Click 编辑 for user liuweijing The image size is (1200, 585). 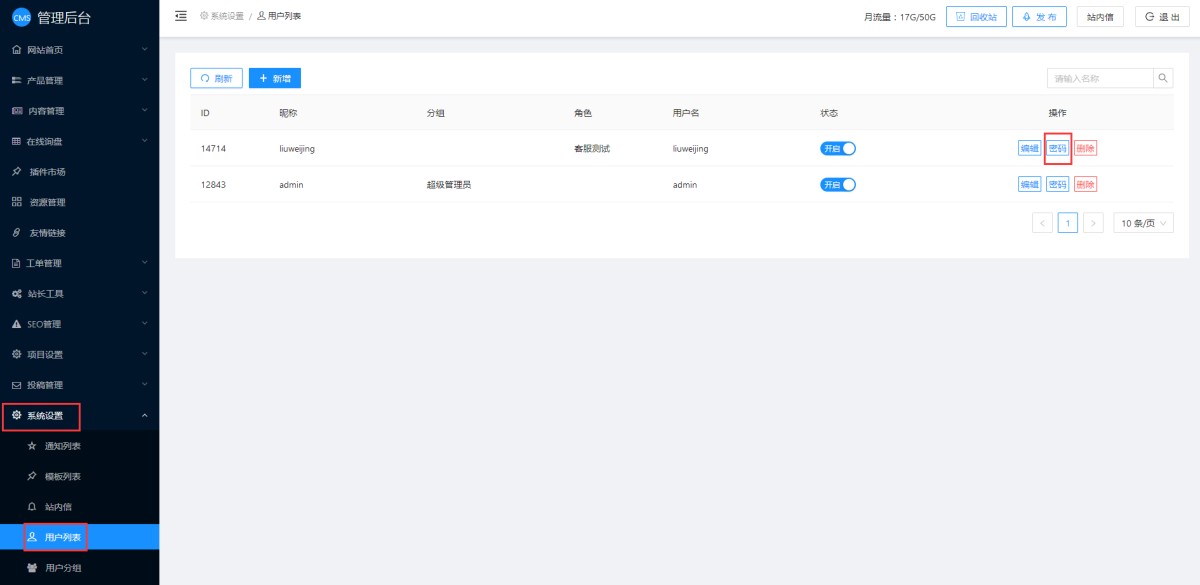(x=1029, y=148)
